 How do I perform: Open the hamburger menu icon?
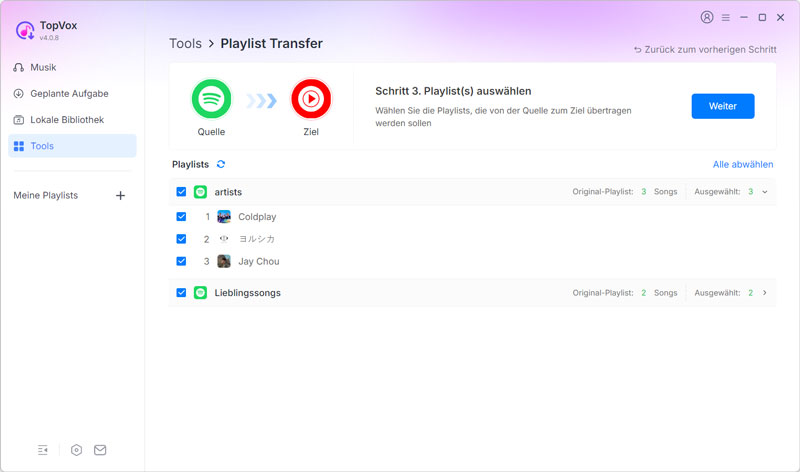point(726,17)
